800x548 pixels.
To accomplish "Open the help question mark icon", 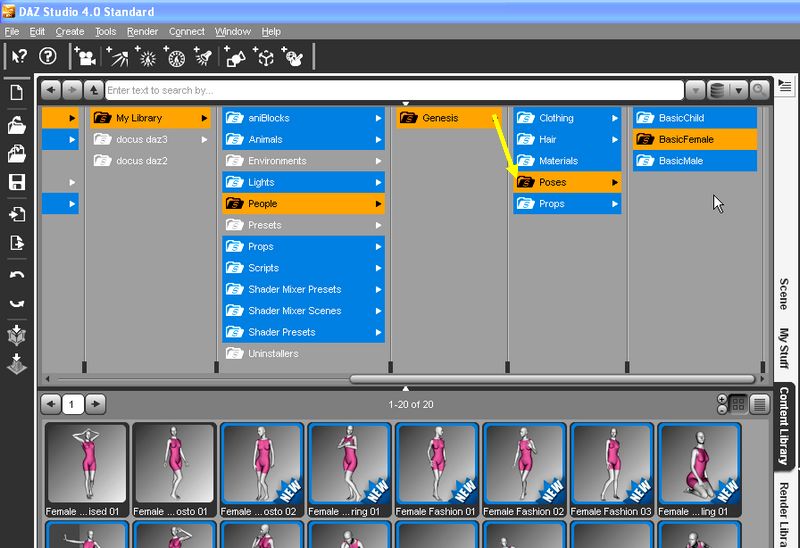I will (48, 56).
